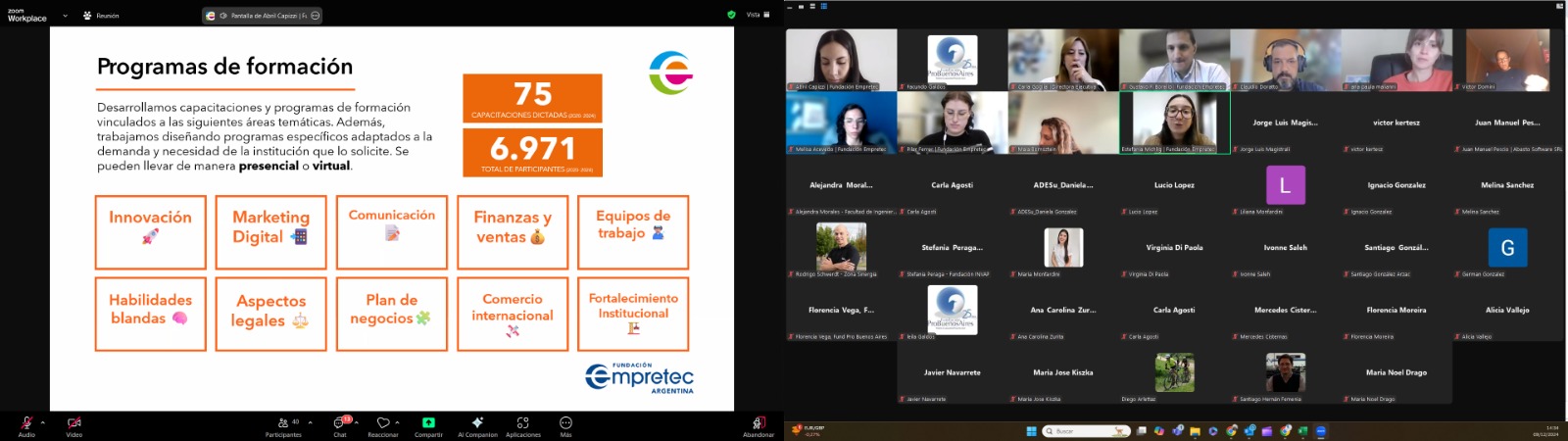This screenshot has height=441, width=1568.
Task: Turn on camera with Video button
Action: pos(73,423)
